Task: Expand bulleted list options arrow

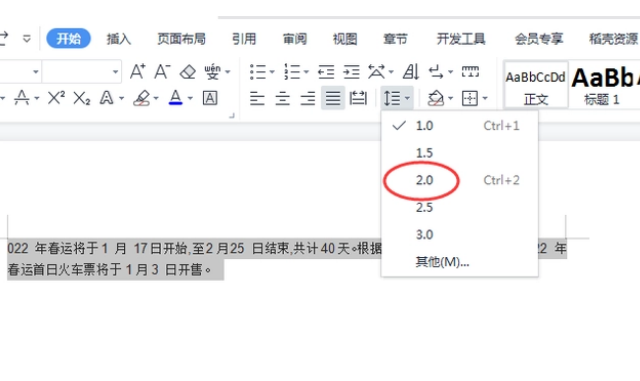Action: click(272, 72)
